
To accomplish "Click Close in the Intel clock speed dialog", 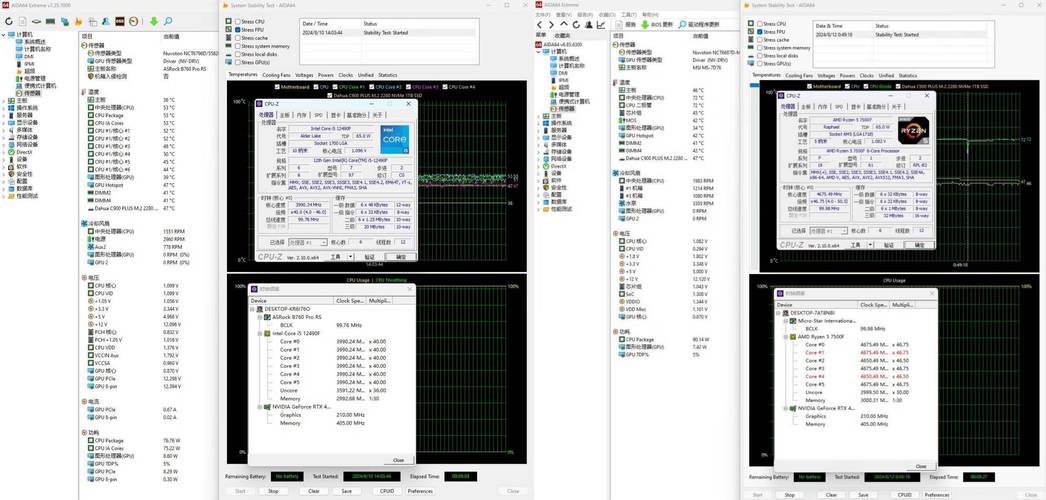I will point(398,460).
